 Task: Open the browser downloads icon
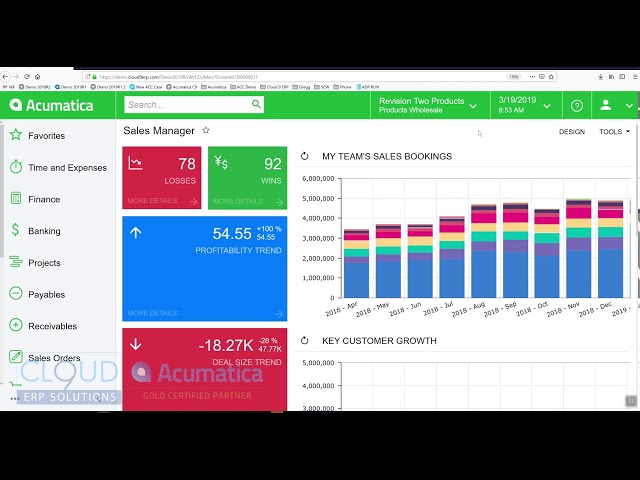pyautogui.click(x=601, y=76)
